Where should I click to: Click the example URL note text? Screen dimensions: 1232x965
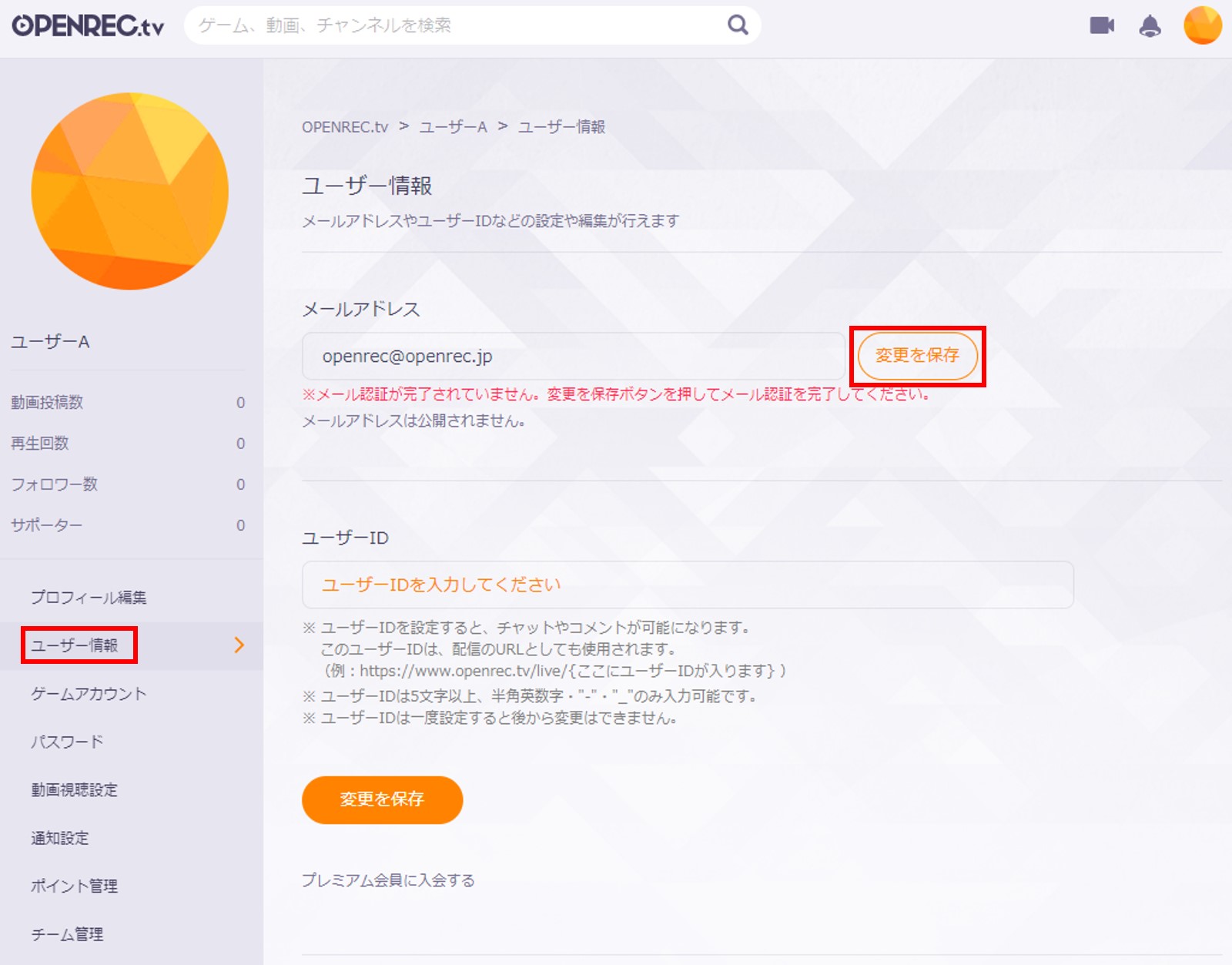[554, 671]
